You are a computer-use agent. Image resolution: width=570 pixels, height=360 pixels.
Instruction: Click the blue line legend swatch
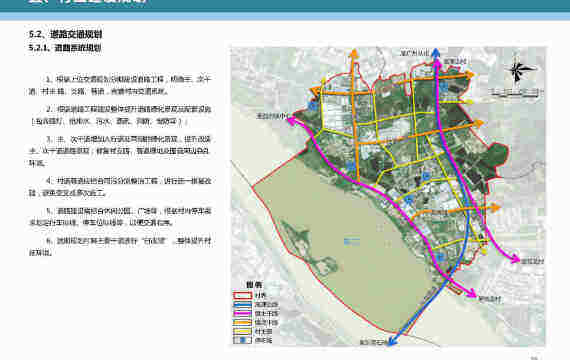242,304
